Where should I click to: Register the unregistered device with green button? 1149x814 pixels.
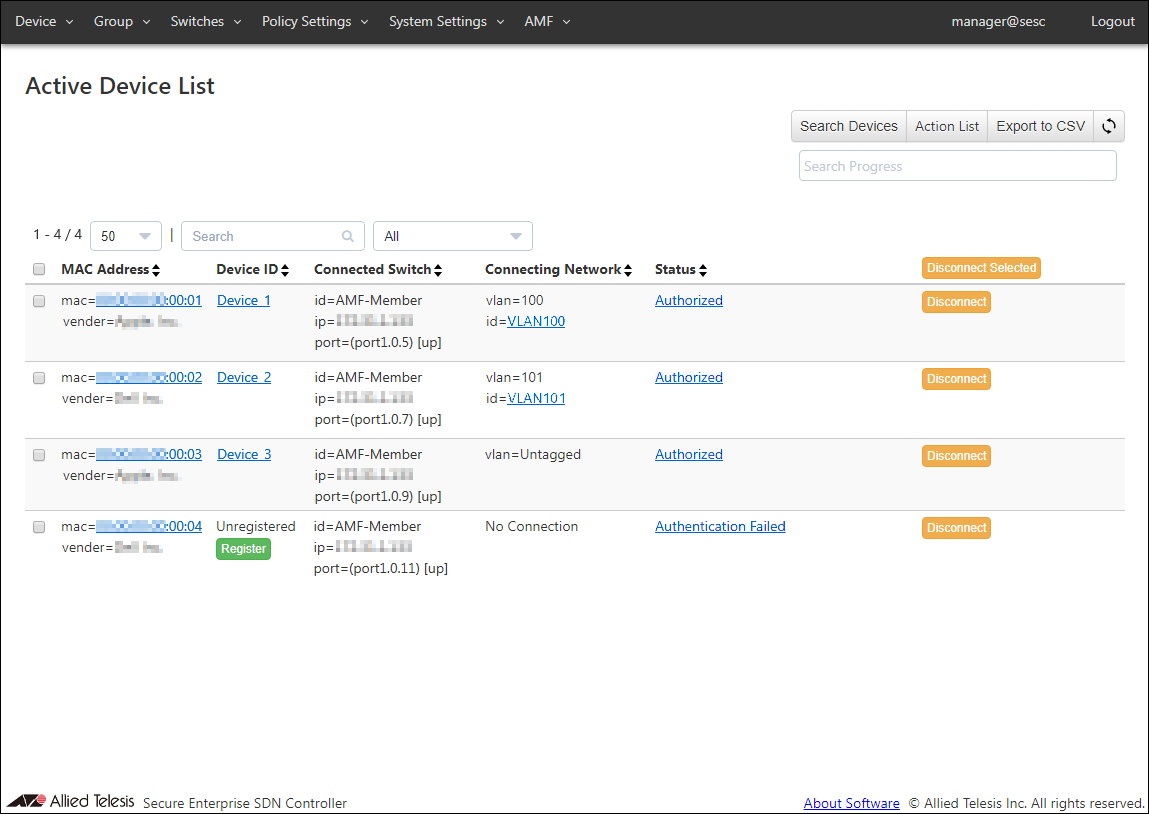[243, 549]
